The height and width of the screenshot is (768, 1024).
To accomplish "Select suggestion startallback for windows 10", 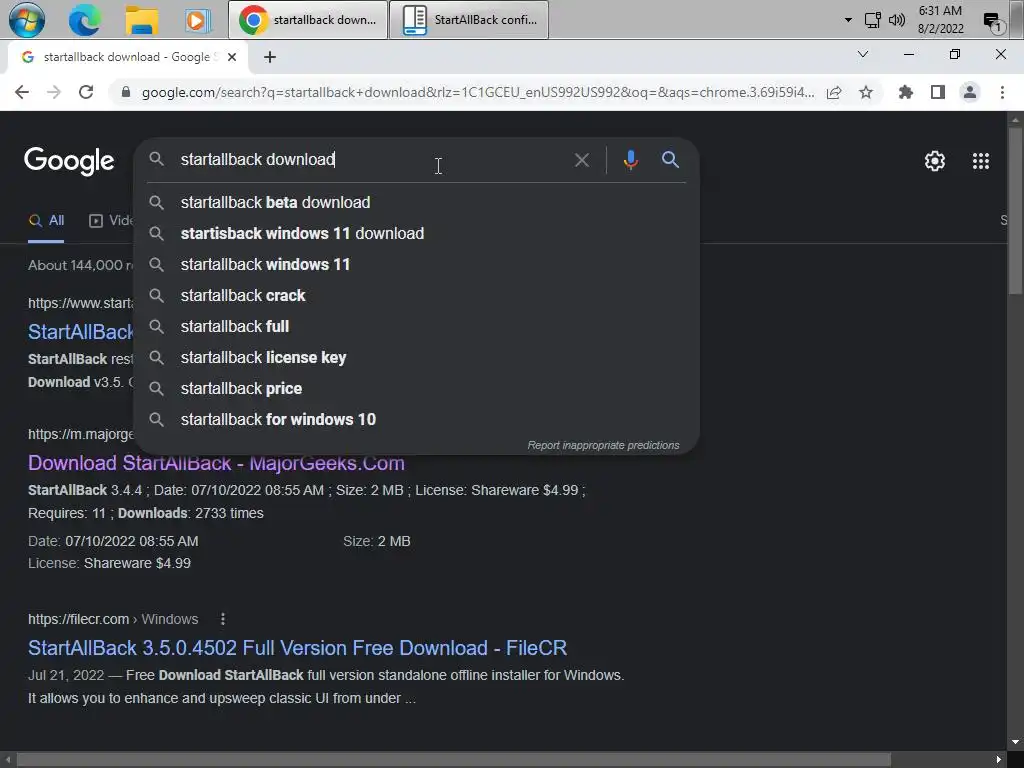I will 416,419.
